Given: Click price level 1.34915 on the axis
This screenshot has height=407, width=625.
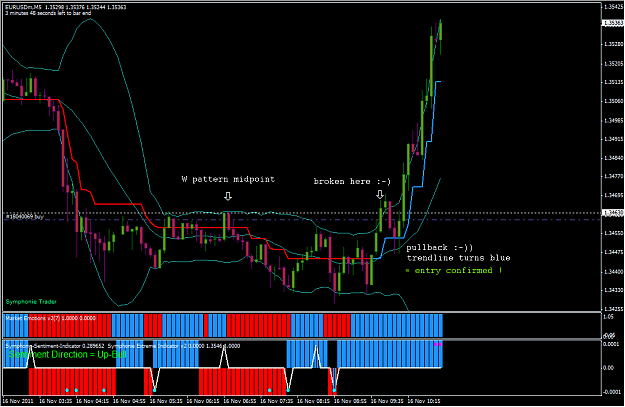Looking at the screenshot, I should pyautogui.click(x=613, y=139).
